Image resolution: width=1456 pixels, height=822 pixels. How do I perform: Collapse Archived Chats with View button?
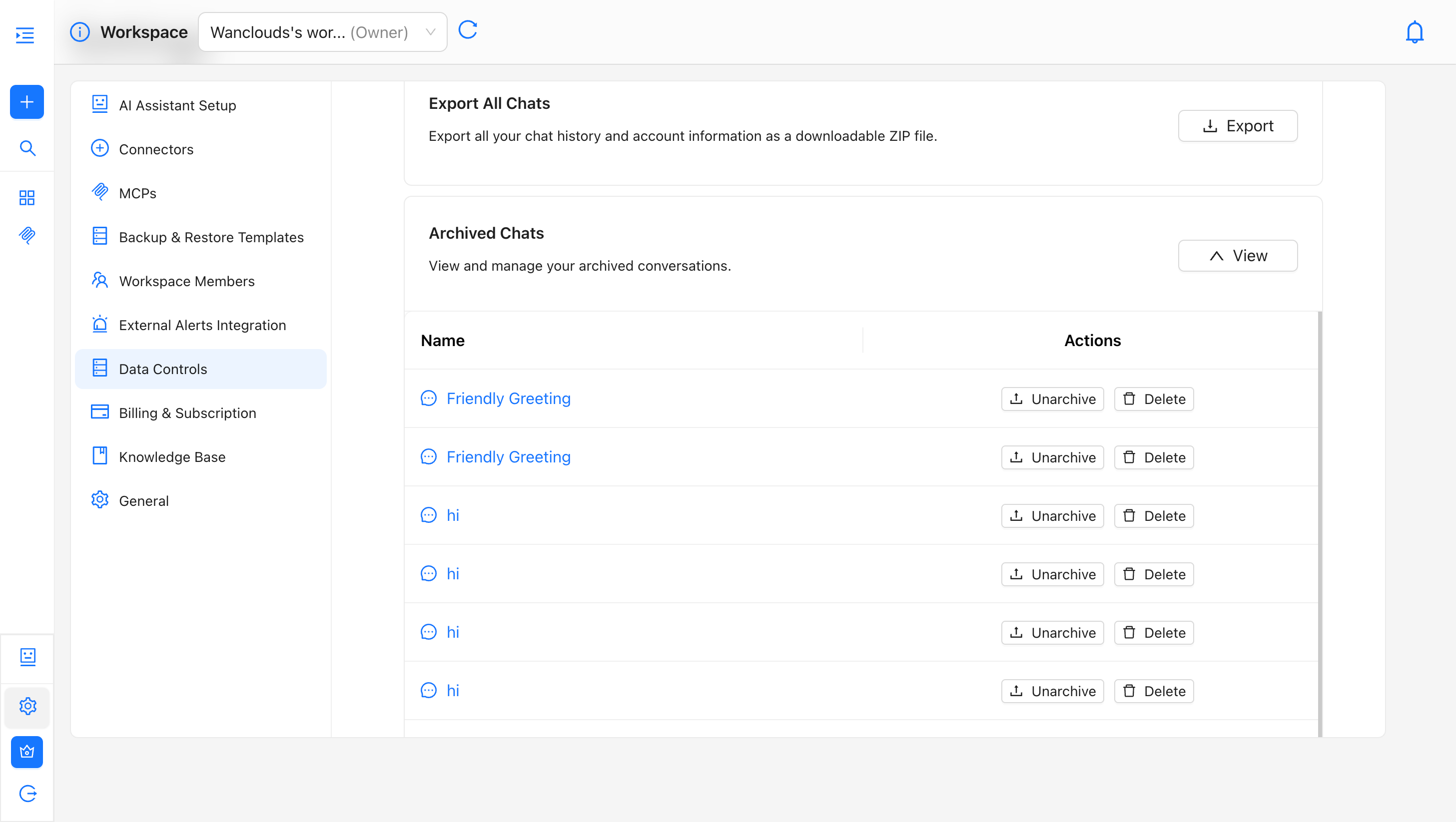(x=1237, y=255)
